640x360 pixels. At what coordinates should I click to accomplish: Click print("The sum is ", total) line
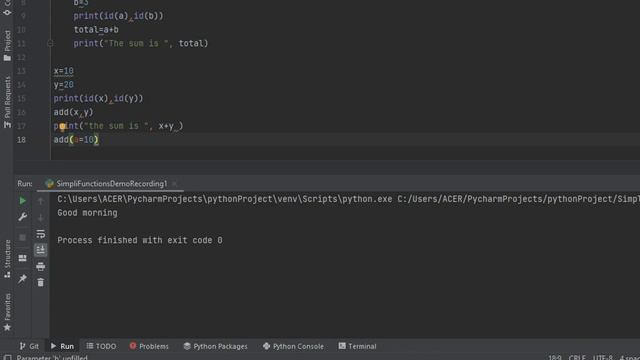coord(141,43)
